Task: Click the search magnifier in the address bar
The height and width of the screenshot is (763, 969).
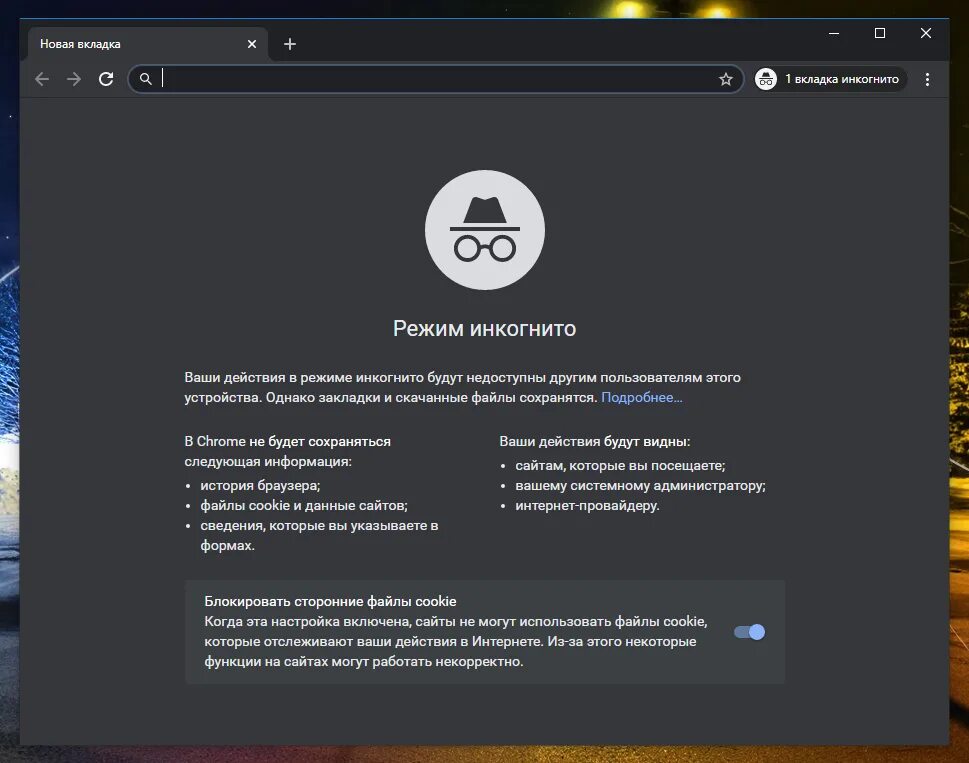Action: tap(145, 79)
